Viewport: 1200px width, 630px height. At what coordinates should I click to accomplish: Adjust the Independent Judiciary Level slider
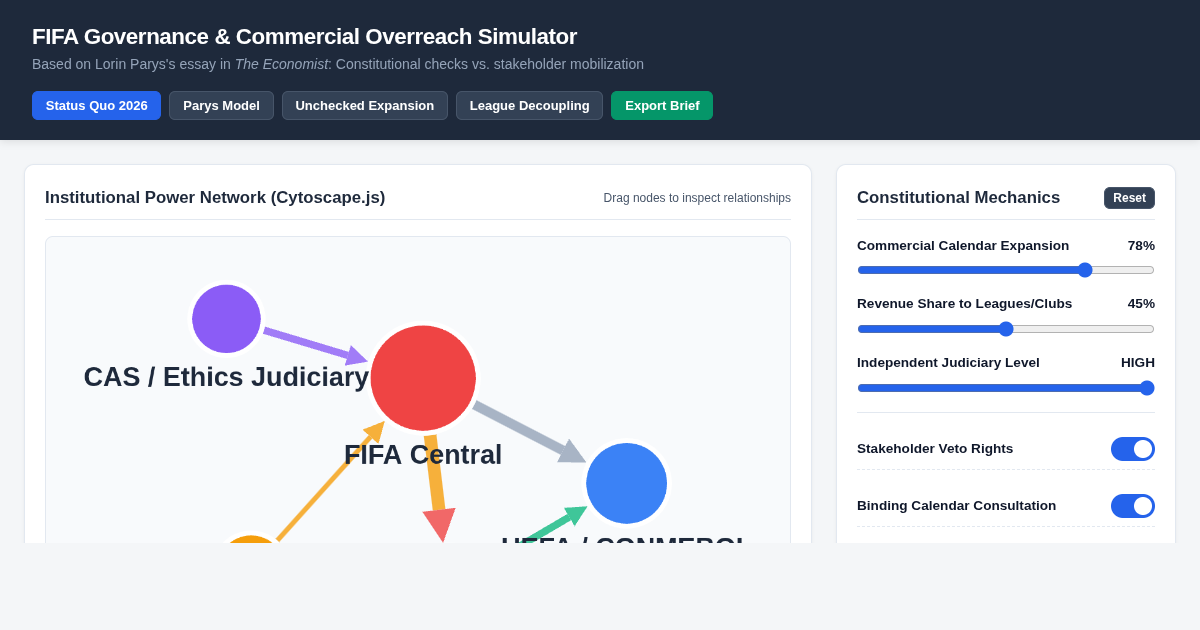(x=1006, y=388)
